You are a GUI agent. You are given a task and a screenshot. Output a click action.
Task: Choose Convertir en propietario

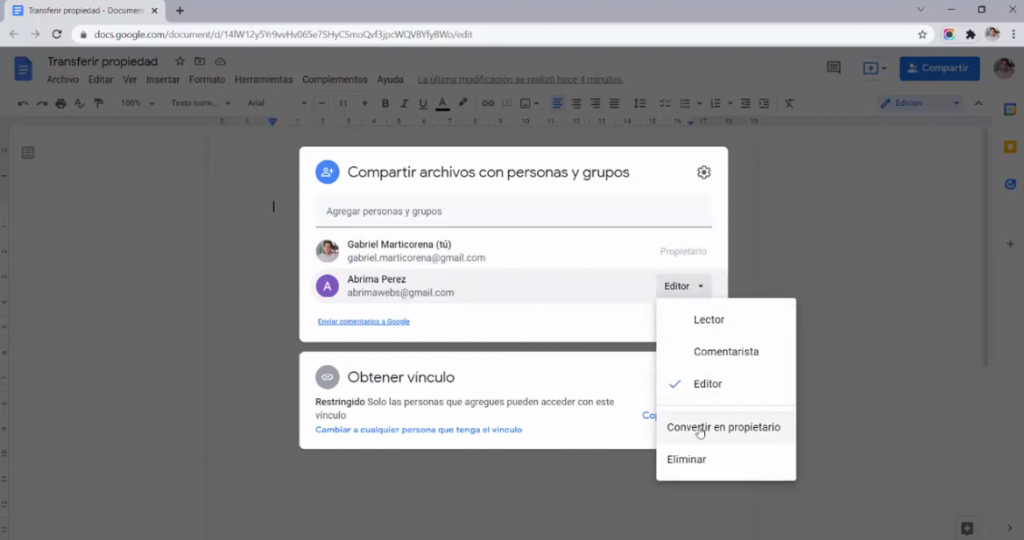pos(723,427)
